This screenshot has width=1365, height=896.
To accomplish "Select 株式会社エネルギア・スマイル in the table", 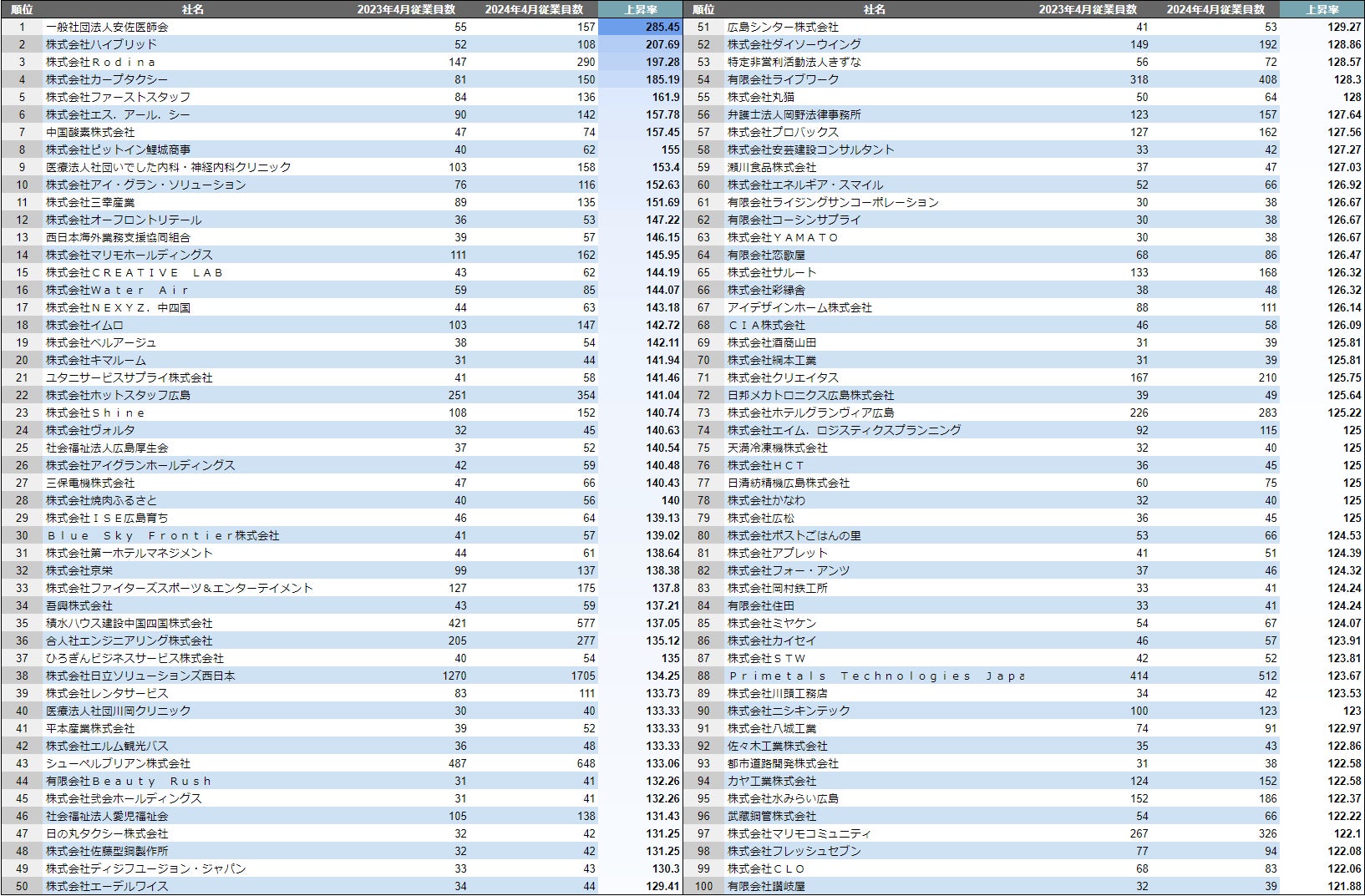I will [805, 185].
